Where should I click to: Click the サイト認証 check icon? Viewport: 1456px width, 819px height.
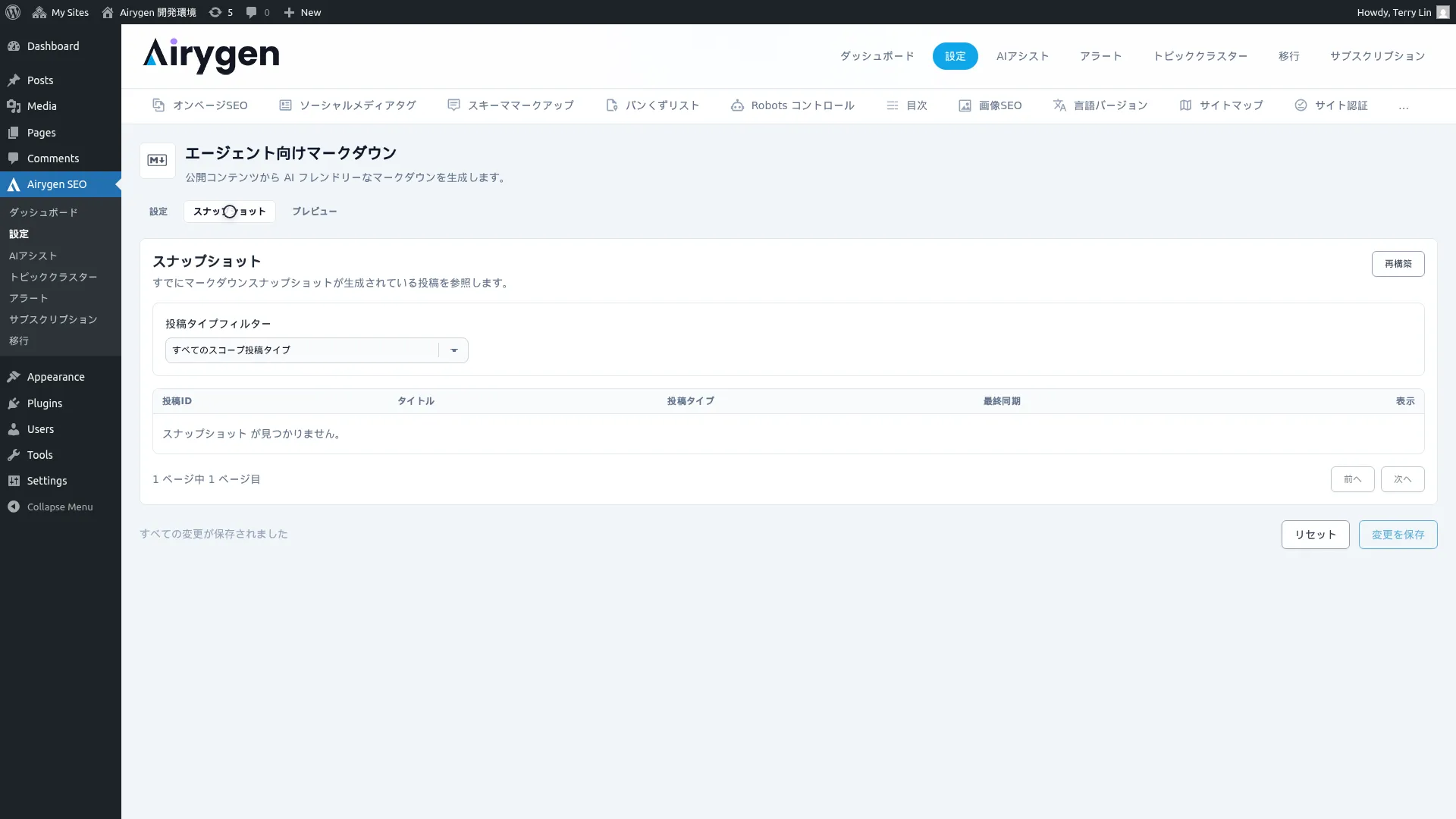tap(1301, 105)
